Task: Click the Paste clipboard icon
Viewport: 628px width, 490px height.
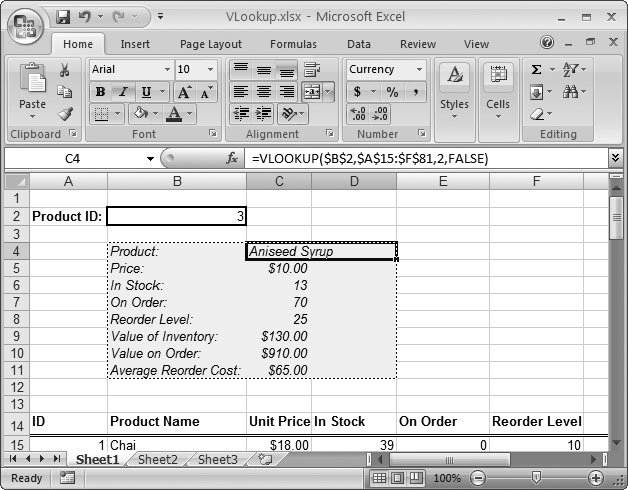Action: [32, 79]
